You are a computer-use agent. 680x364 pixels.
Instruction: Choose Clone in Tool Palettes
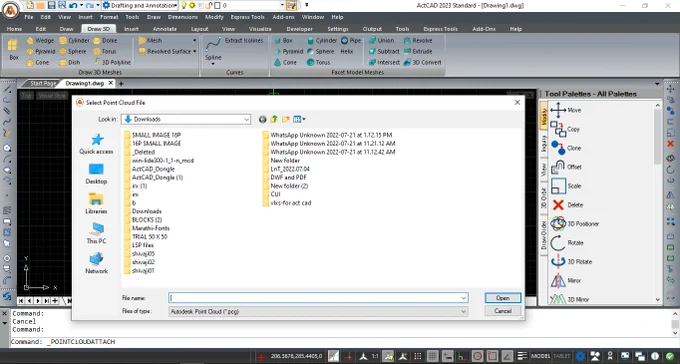click(x=566, y=148)
